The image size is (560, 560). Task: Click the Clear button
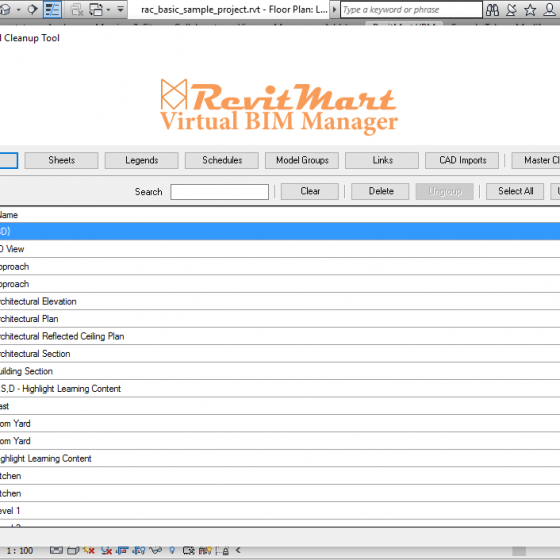pos(310,191)
